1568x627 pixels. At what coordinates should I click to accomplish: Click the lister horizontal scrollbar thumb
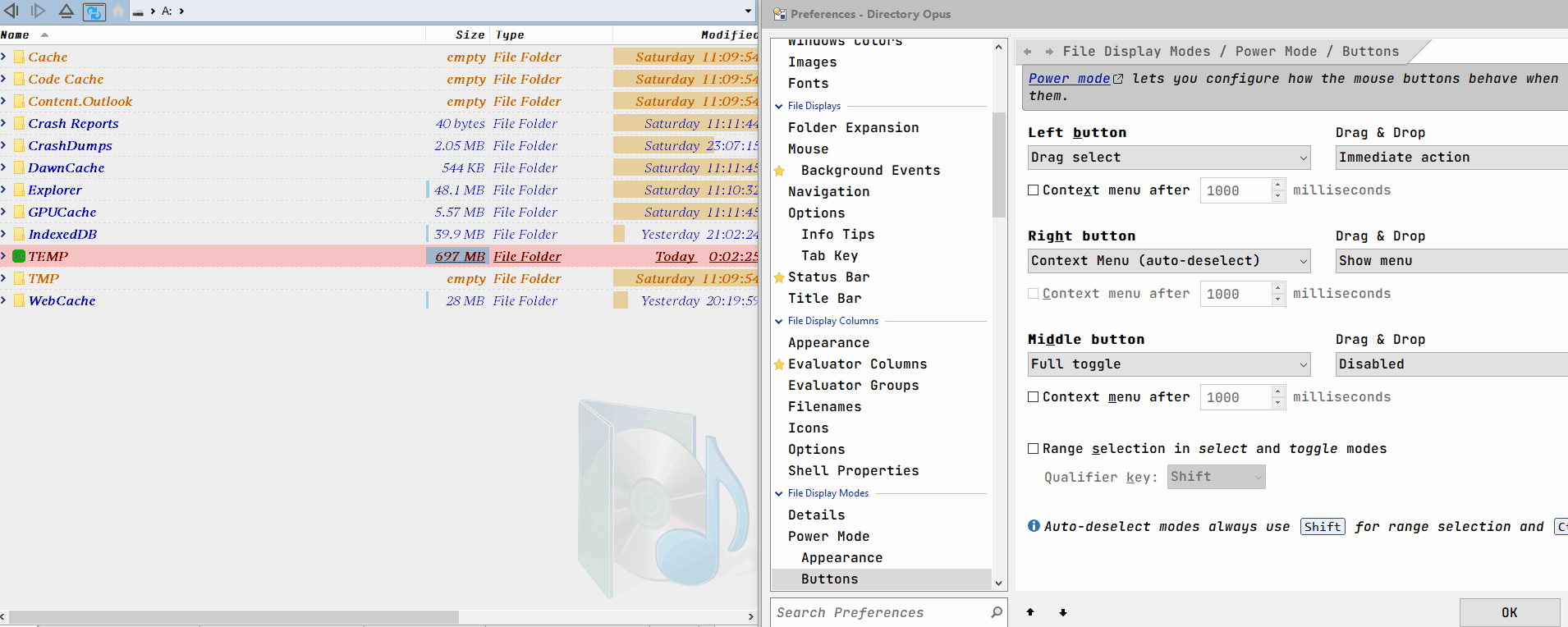233,616
